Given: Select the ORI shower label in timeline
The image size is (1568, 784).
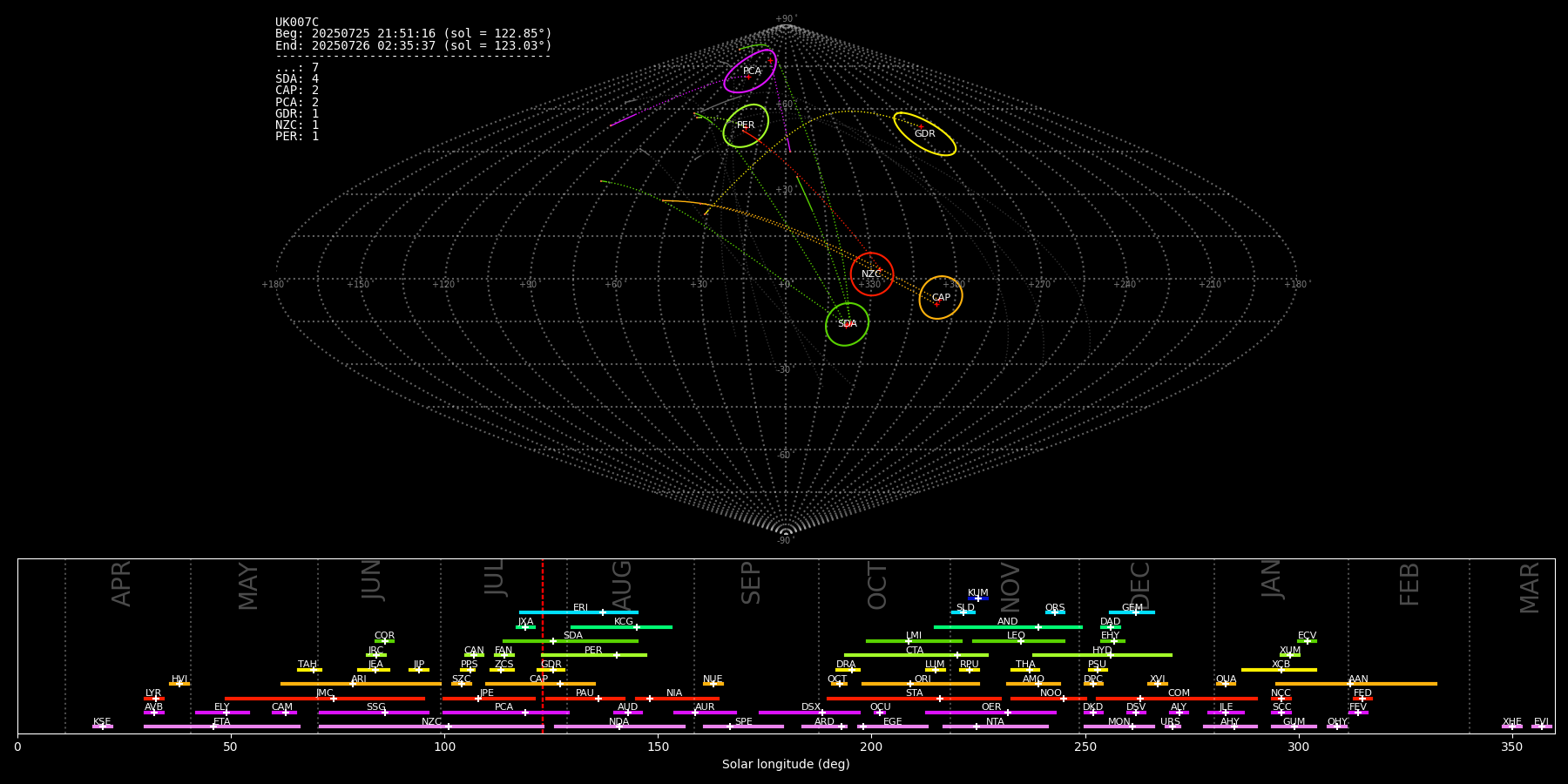Looking at the screenshot, I should pyautogui.click(x=923, y=679).
